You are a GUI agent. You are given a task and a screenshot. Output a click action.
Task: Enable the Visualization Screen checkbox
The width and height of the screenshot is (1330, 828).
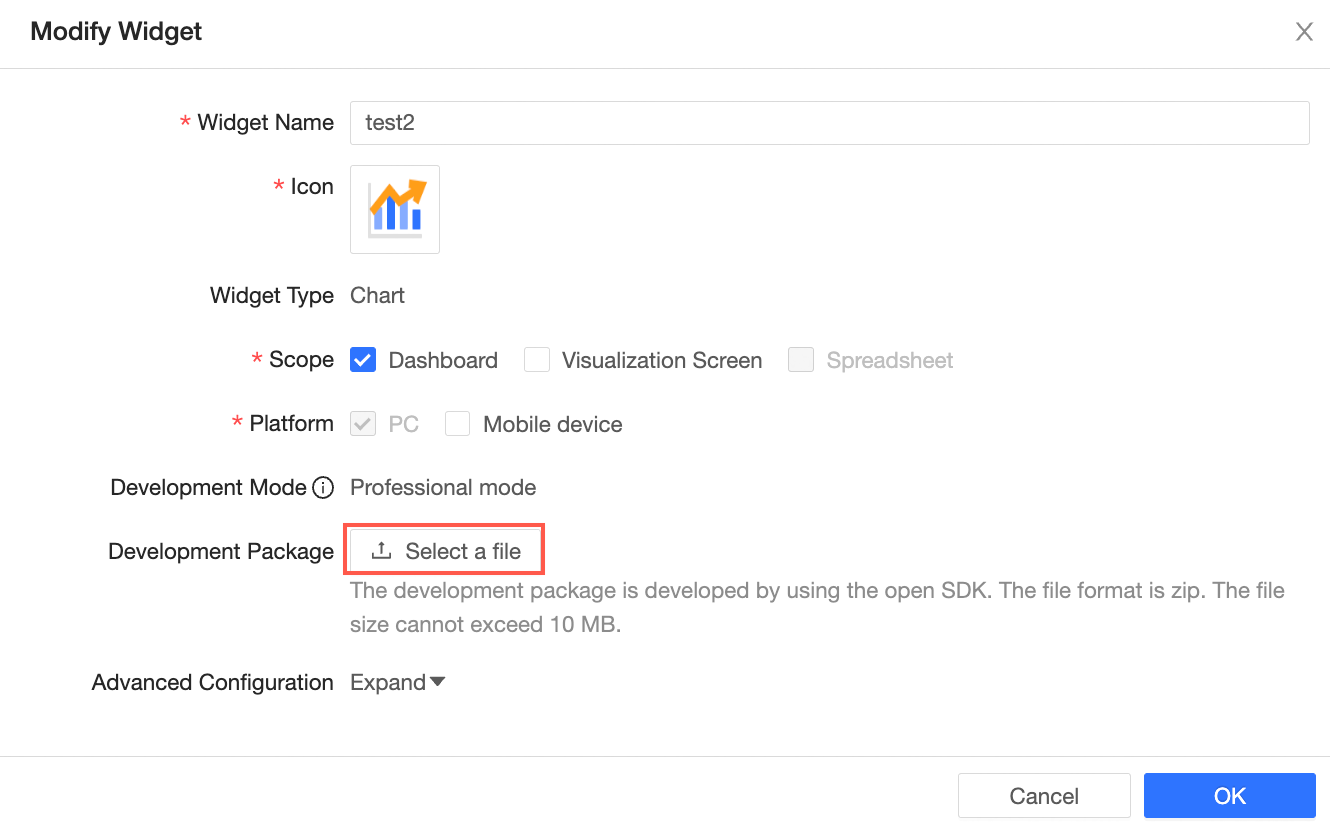[x=537, y=360]
